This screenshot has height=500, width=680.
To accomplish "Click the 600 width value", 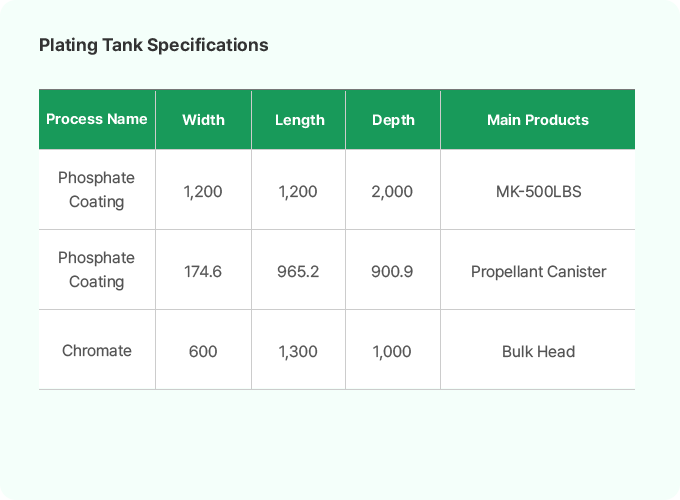I will pos(203,351).
